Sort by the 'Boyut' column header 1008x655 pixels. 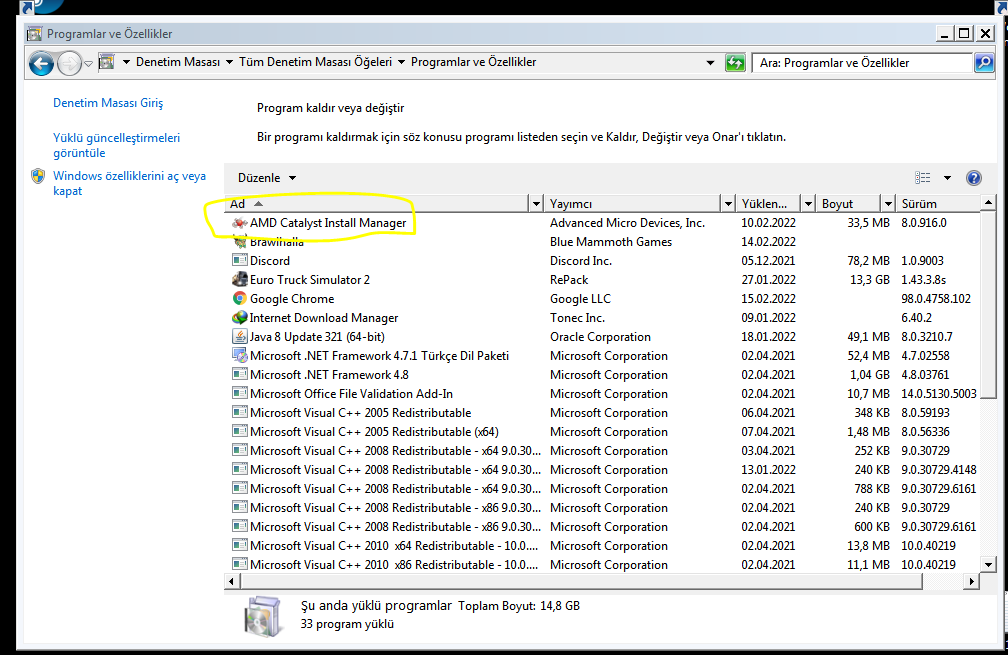848,204
